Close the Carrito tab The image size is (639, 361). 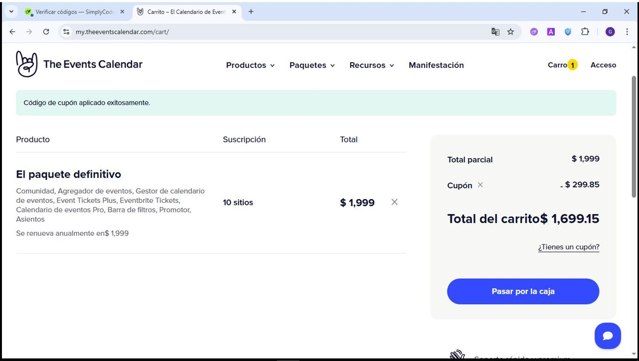point(234,12)
